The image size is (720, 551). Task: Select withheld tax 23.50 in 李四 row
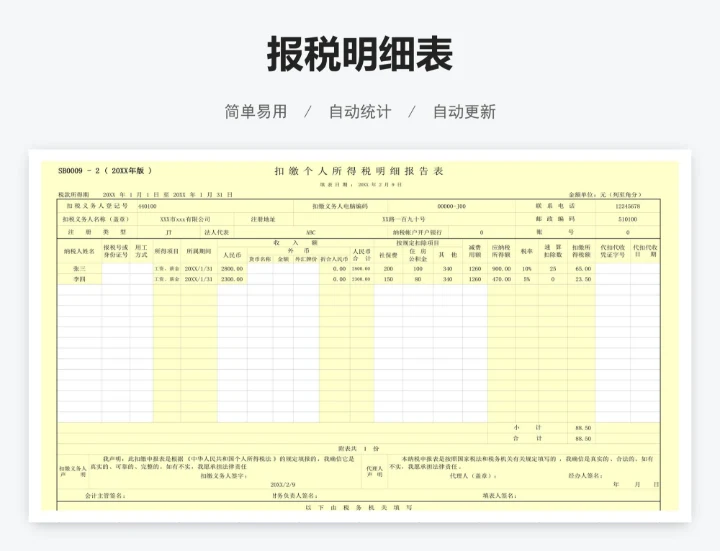click(x=581, y=279)
